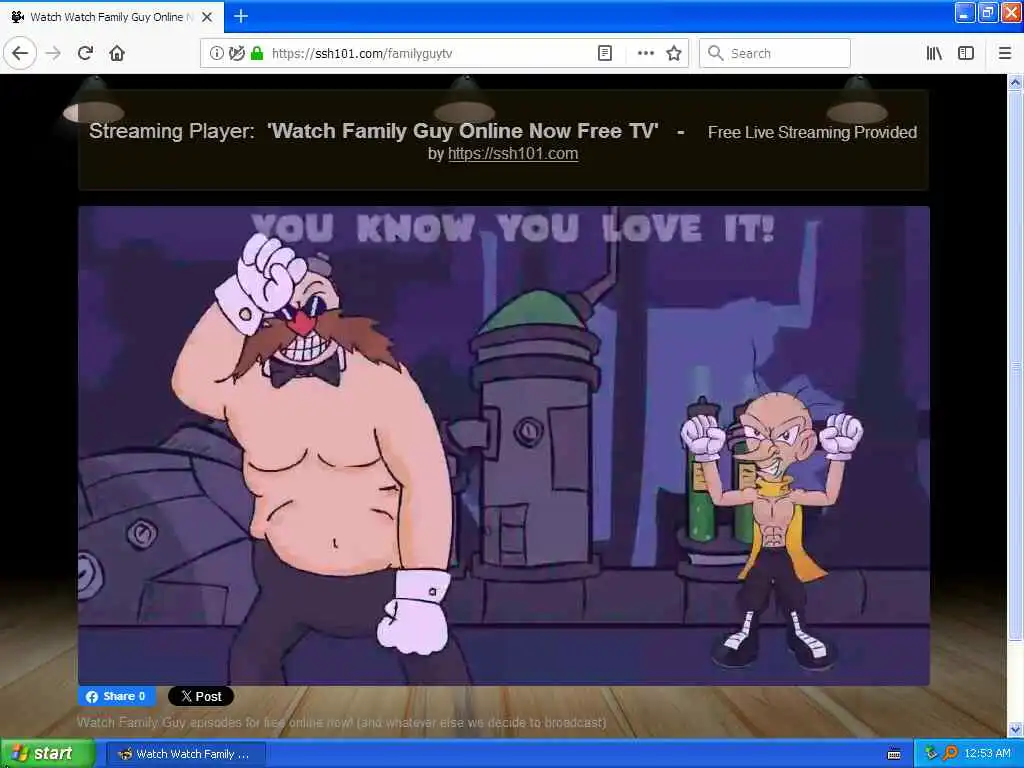Go back using the back arrow button

[20, 53]
